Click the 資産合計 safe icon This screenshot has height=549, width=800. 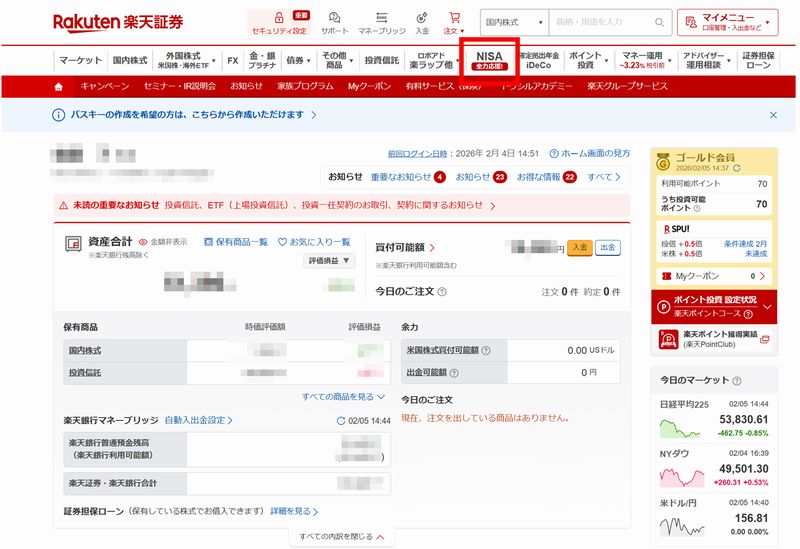coord(73,243)
